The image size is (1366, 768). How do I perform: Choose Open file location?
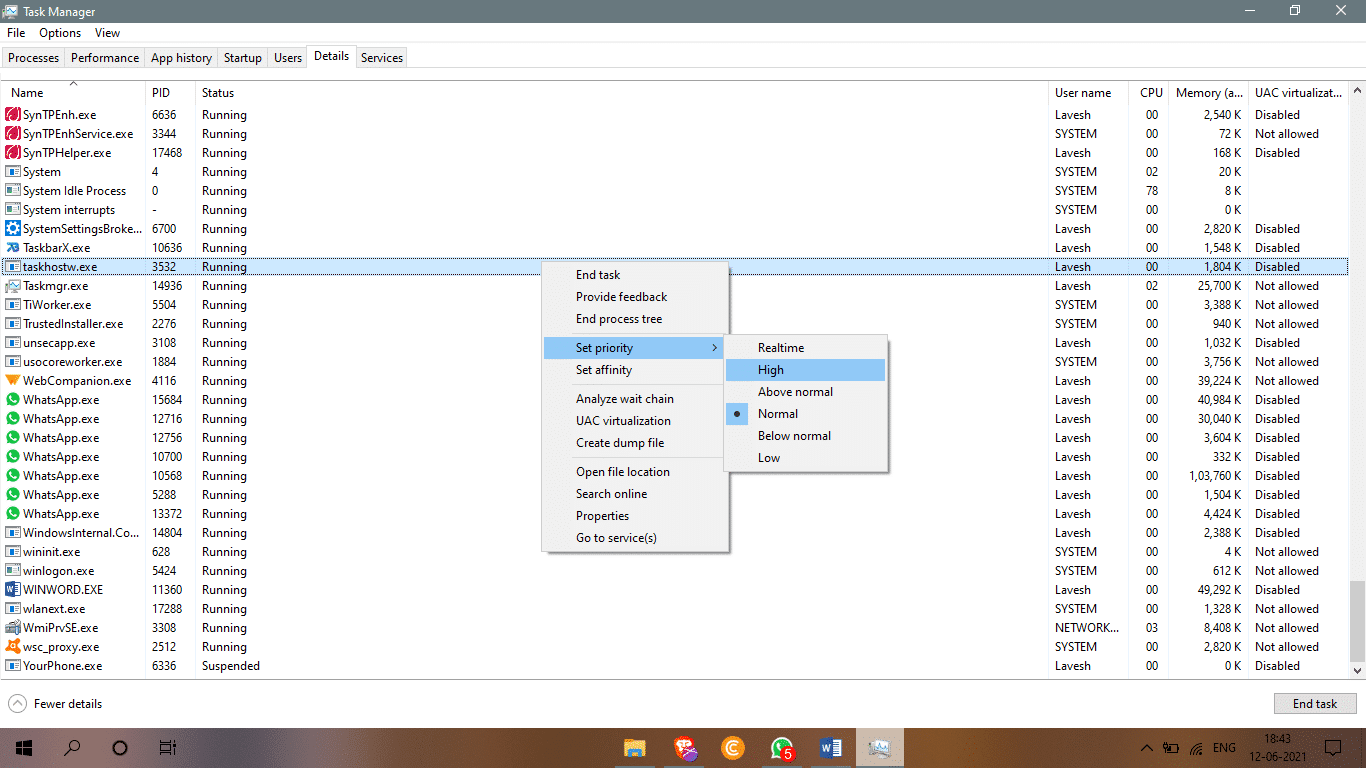click(635, 472)
